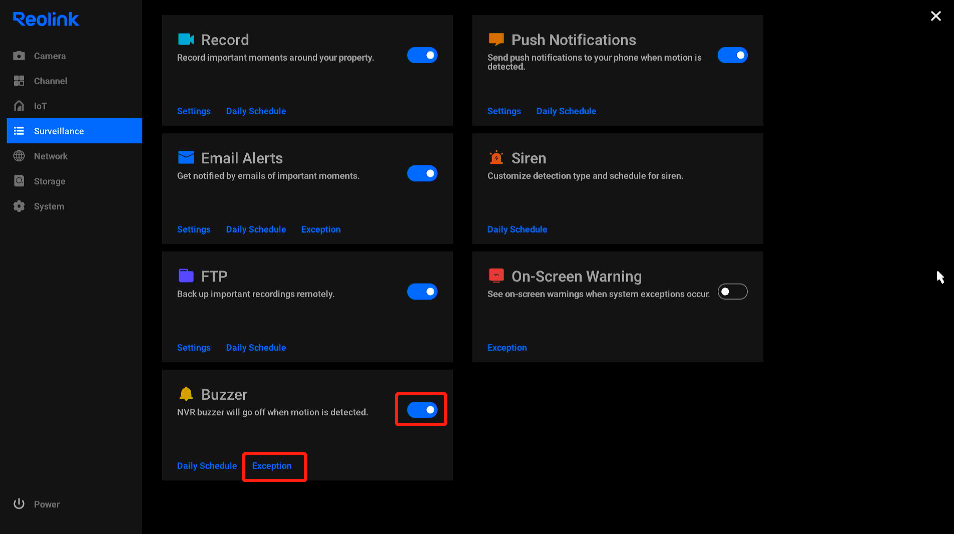
Task: Click the IoT house icon
Action: (x=19, y=106)
